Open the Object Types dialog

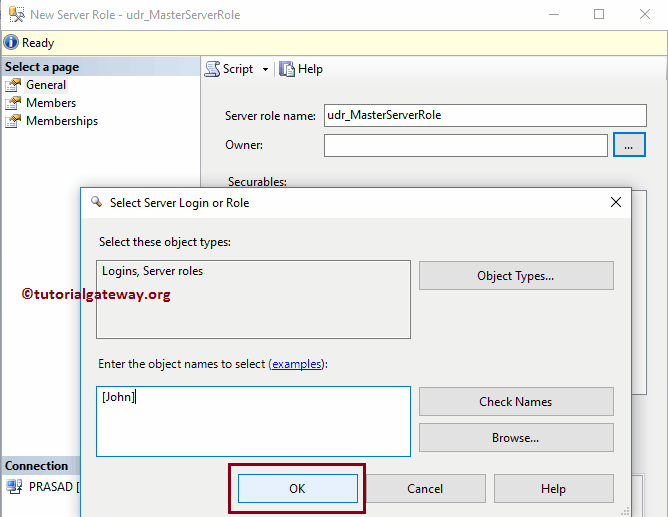(x=515, y=276)
